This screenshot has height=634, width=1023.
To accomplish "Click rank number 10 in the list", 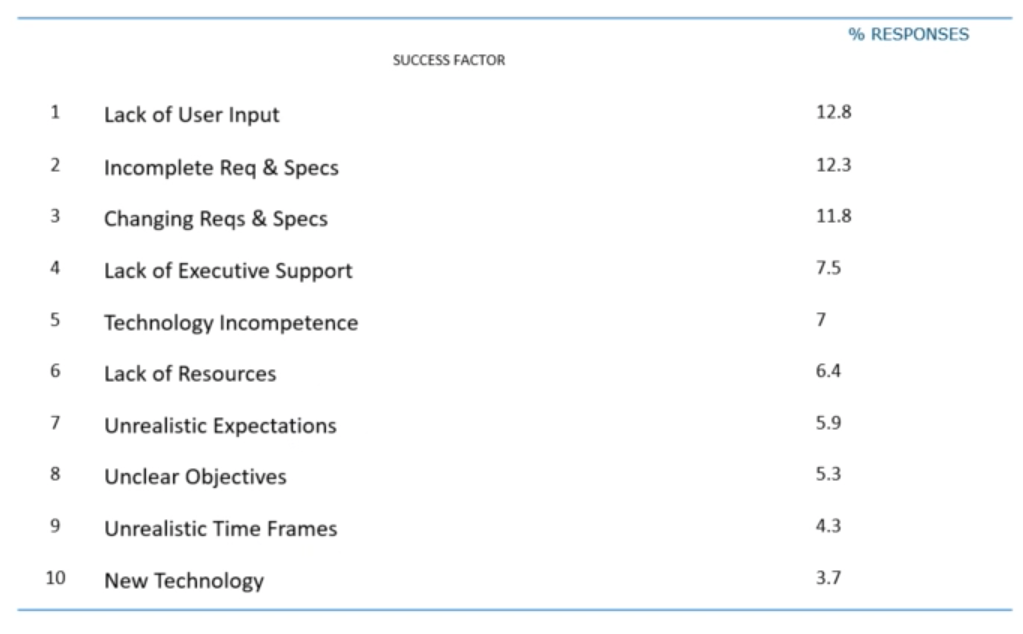I will pos(55,578).
